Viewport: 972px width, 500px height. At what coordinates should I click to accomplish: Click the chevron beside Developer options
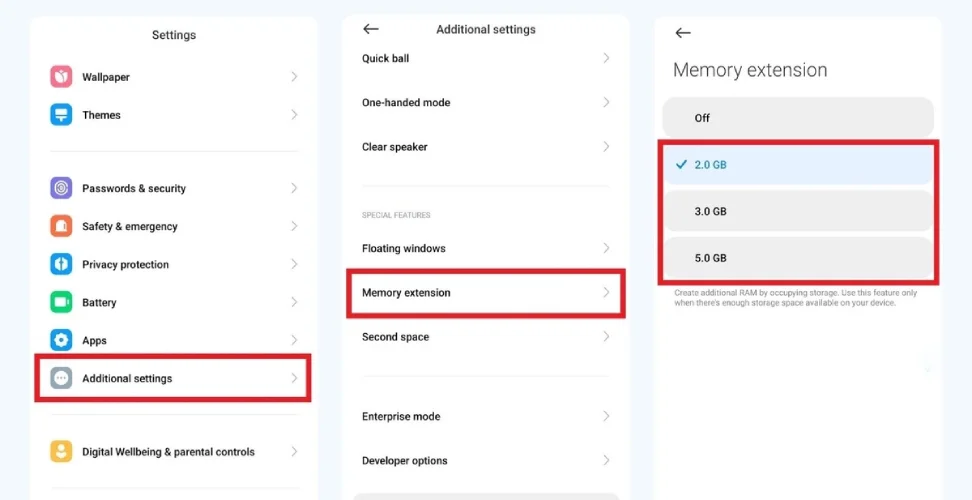[x=606, y=461]
